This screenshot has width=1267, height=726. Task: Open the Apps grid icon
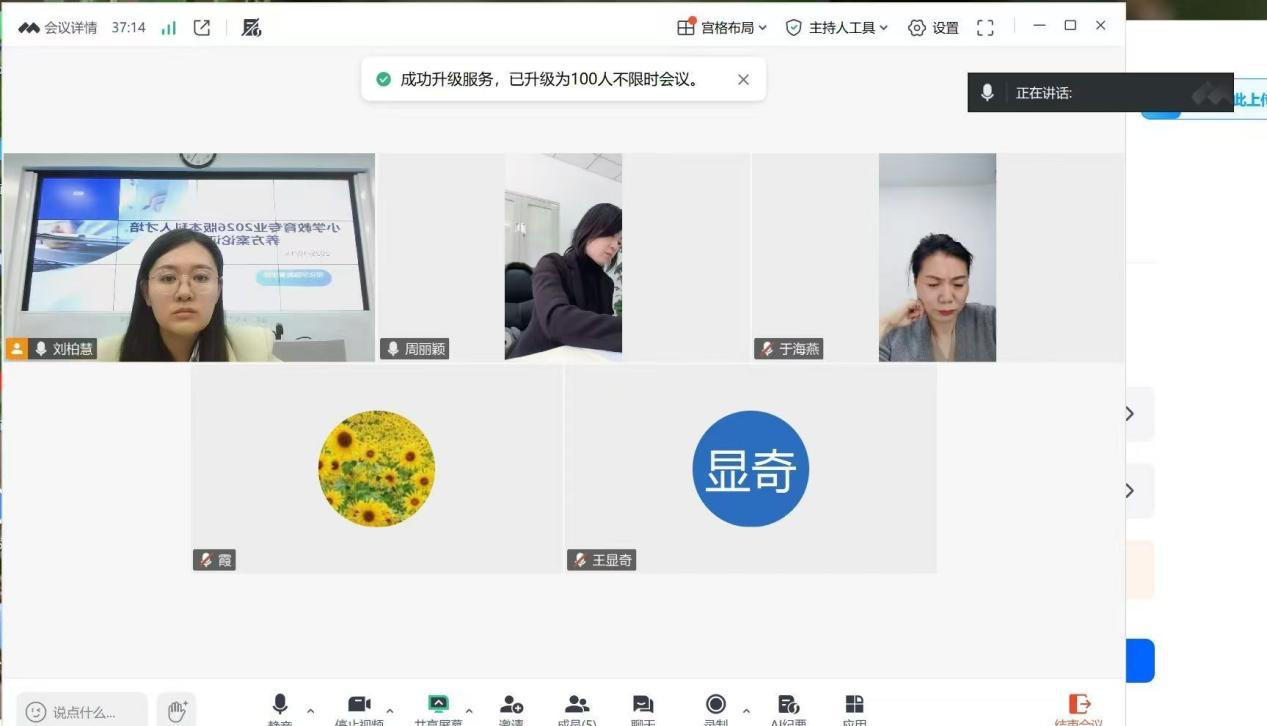pyautogui.click(x=854, y=706)
